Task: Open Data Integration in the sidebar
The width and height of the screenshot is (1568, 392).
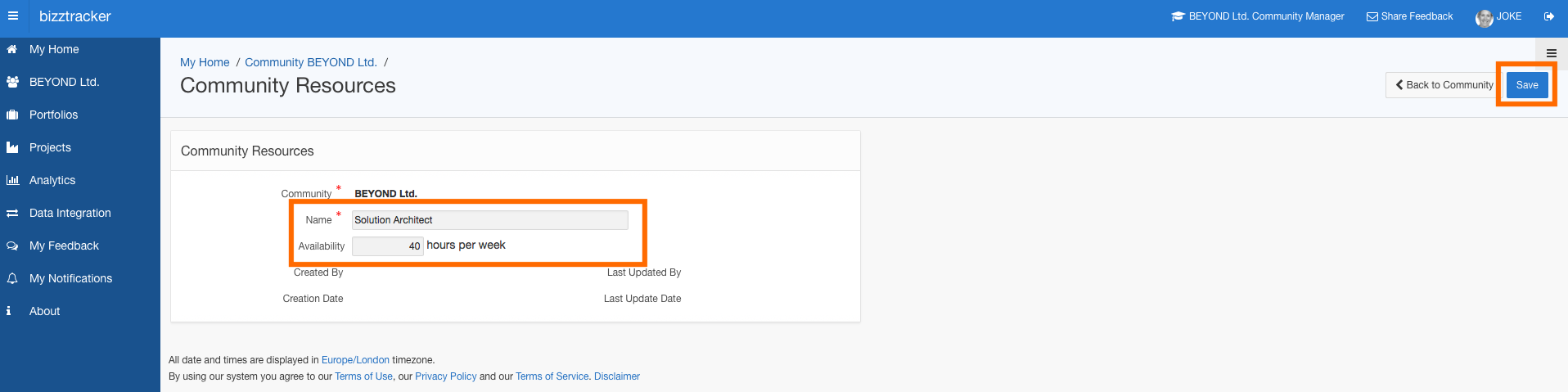Action: pos(70,213)
